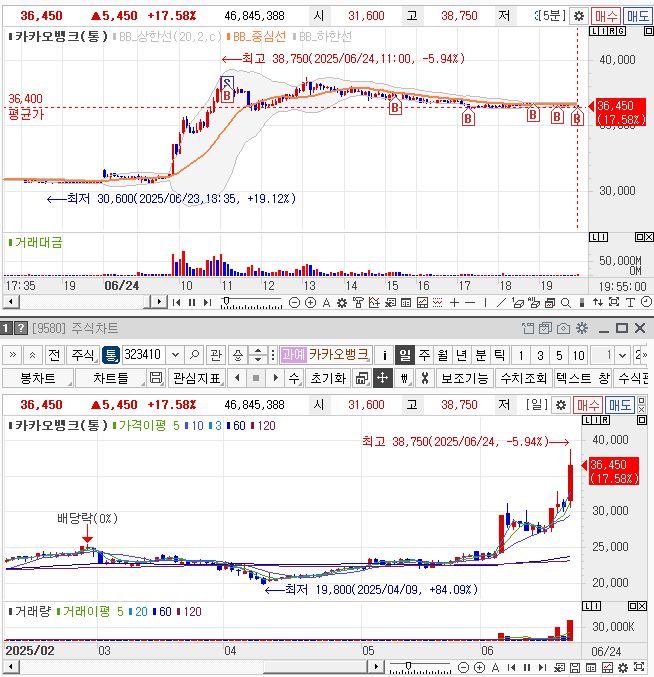Image resolution: width=654 pixels, height=677 pixels.
Task: Adjust the upper chart zoom slider handle
Action: point(226,301)
